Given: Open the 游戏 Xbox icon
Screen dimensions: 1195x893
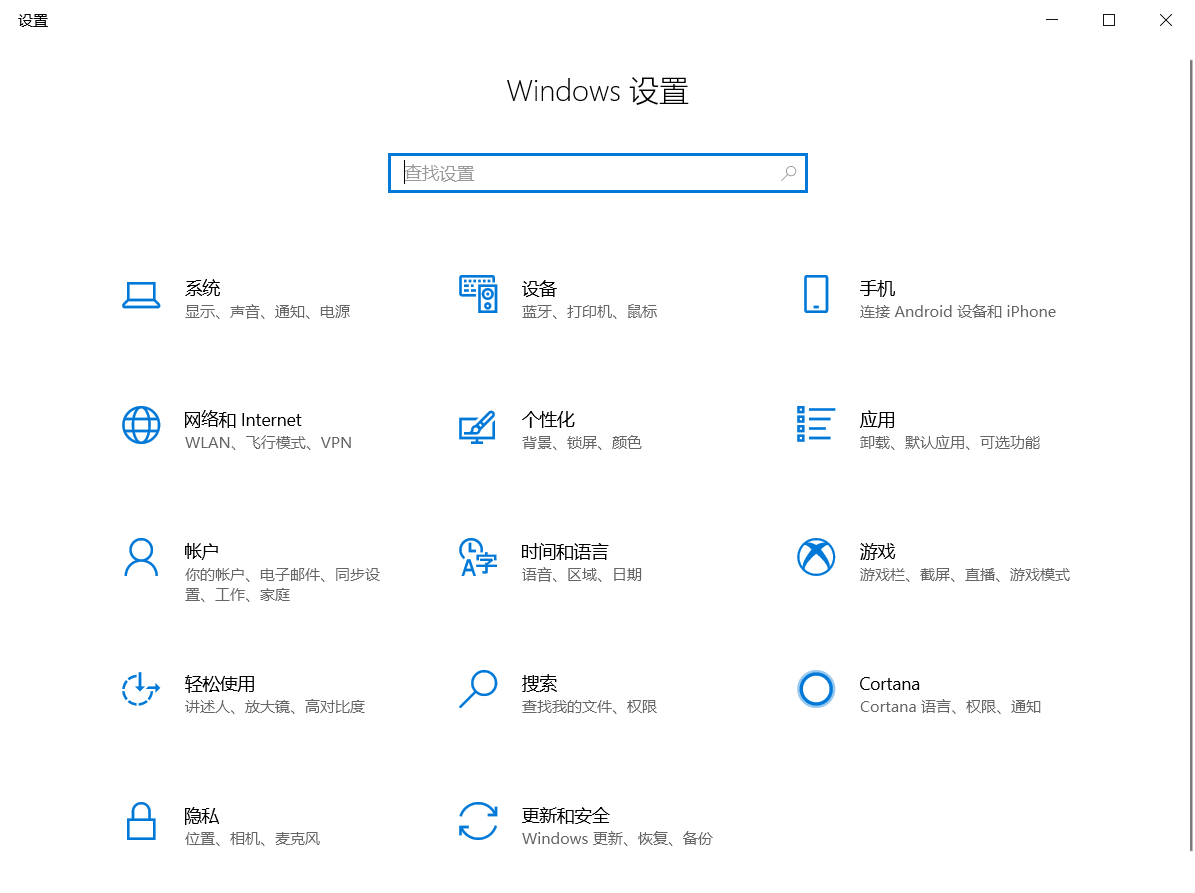Looking at the screenshot, I should tap(816, 557).
